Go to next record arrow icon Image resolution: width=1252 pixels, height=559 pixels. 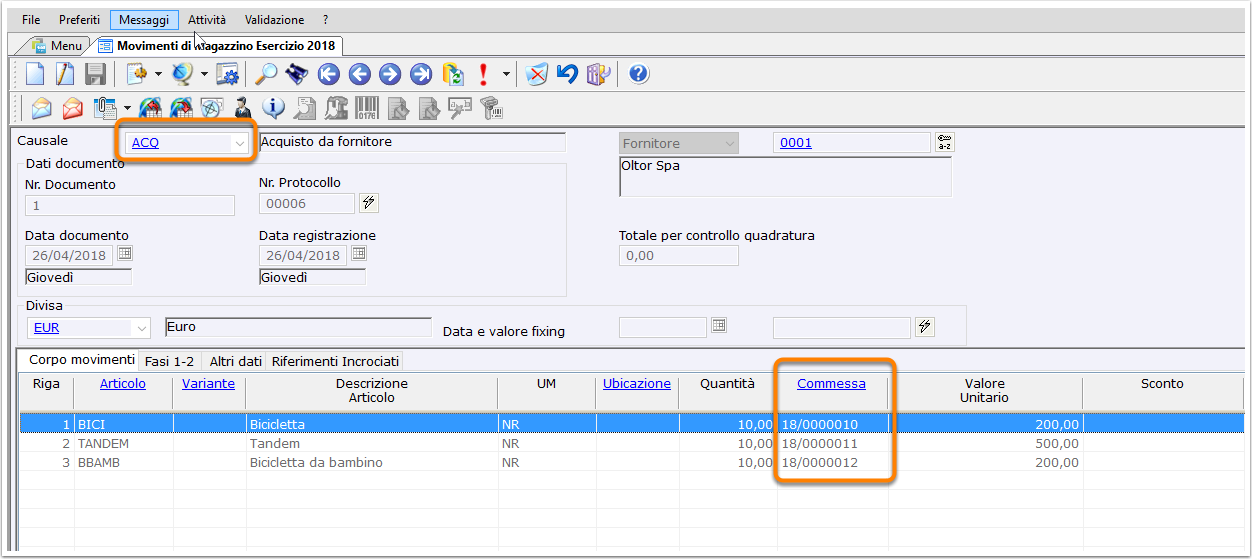click(390, 74)
